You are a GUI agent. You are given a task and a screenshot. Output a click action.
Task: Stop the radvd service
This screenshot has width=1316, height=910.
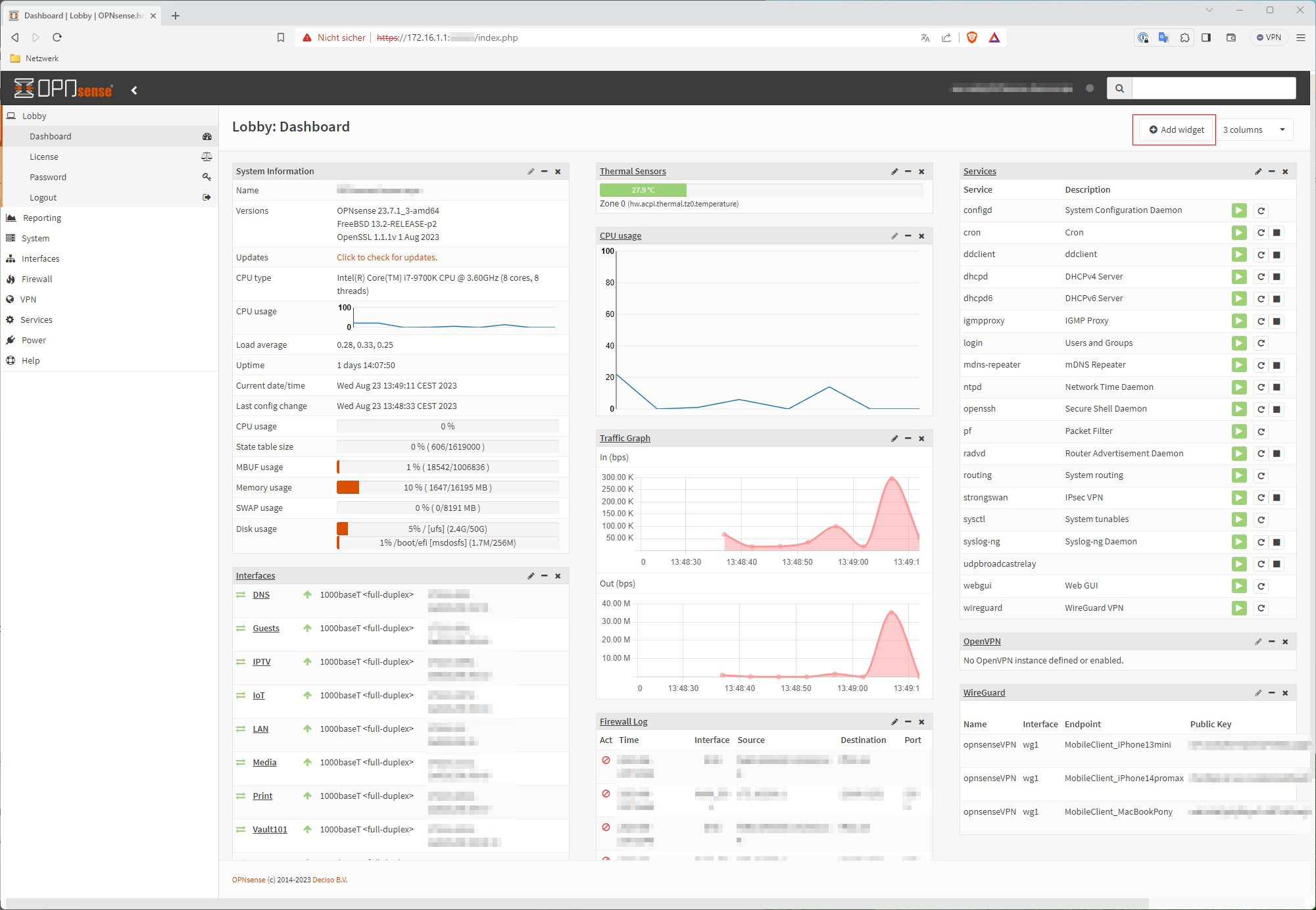(1277, 454)
